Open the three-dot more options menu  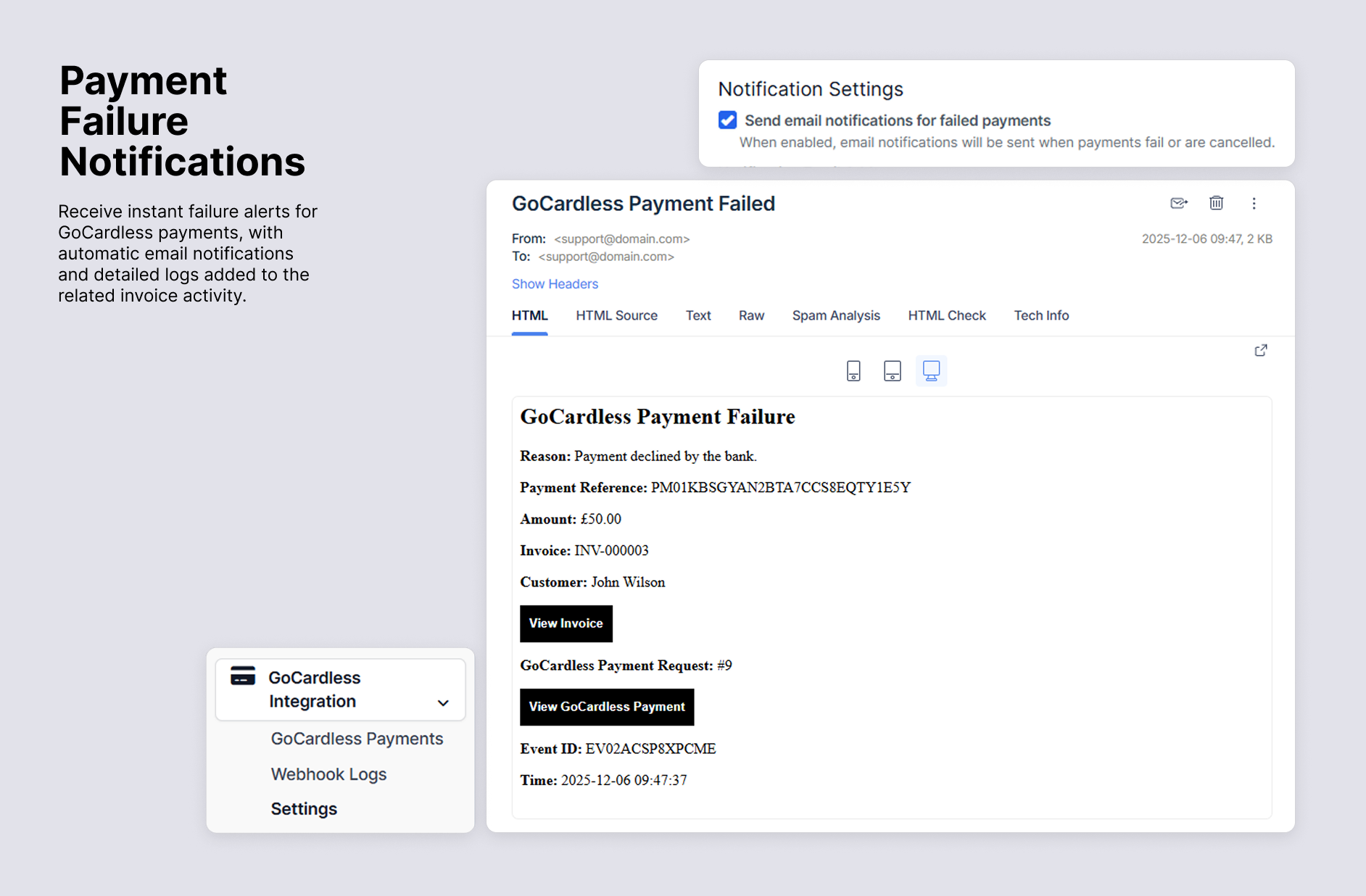1254,204
